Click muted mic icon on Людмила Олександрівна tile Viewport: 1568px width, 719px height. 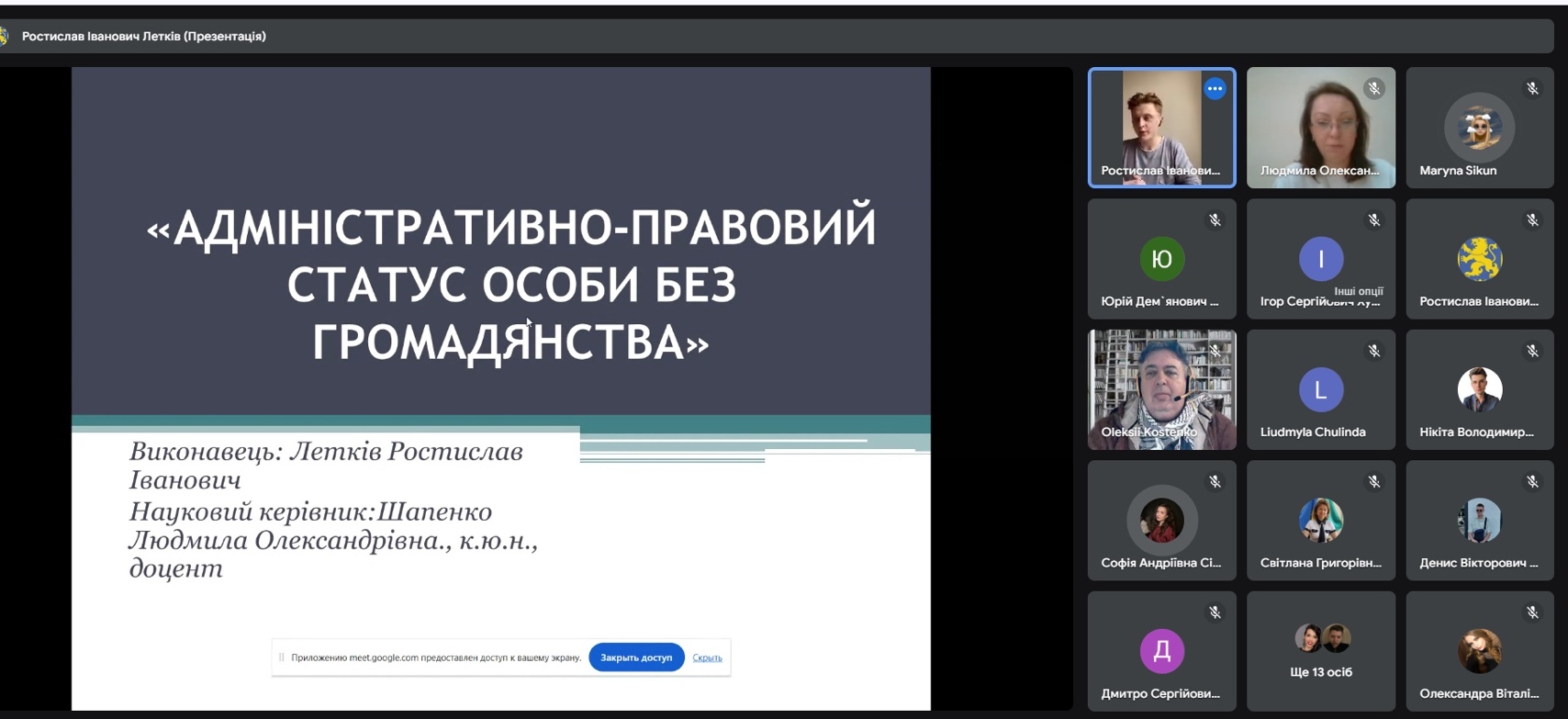pos(1373,89)
